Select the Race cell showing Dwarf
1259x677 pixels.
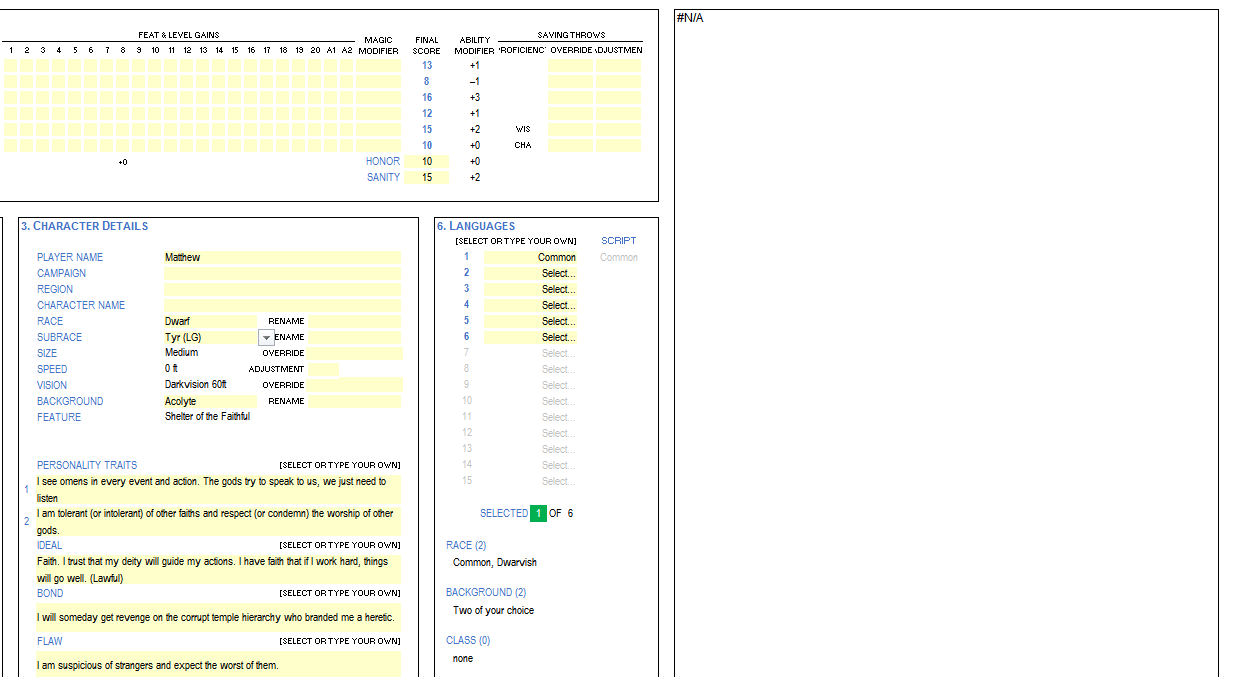210,321
